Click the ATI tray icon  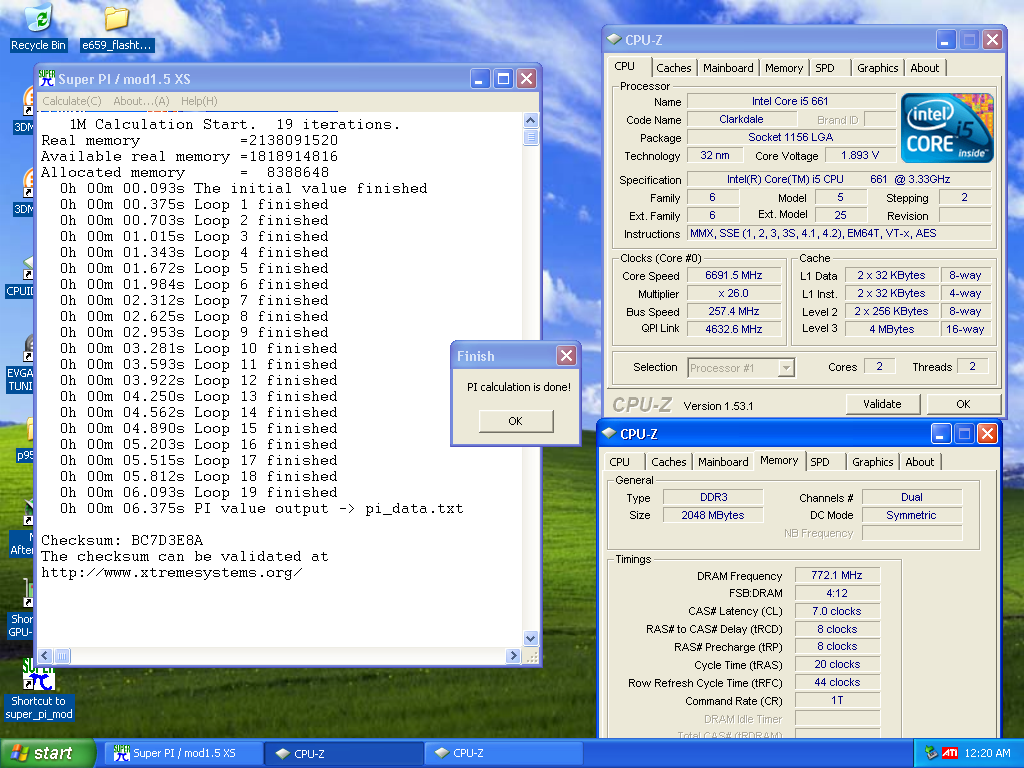click(x=950, y=753)
